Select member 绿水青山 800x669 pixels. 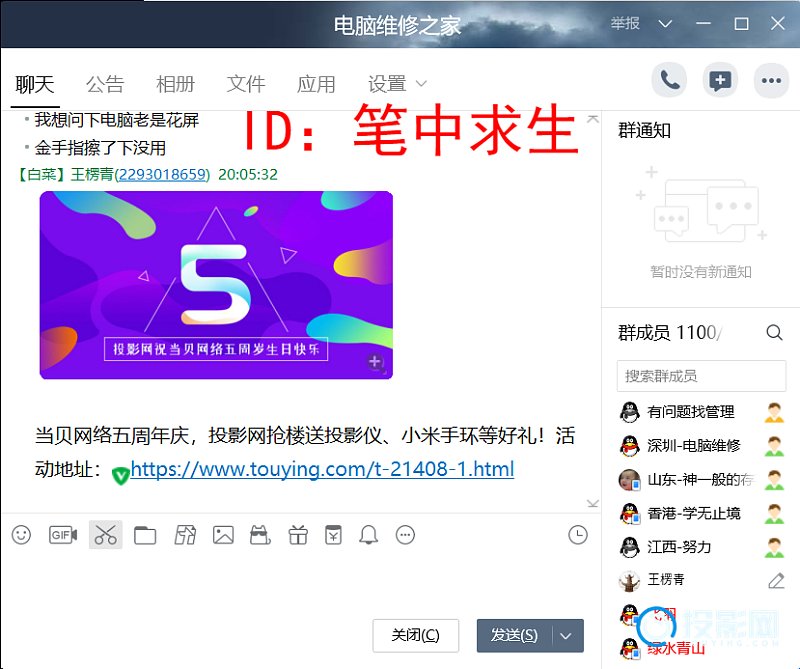click(x=677, y=649)
